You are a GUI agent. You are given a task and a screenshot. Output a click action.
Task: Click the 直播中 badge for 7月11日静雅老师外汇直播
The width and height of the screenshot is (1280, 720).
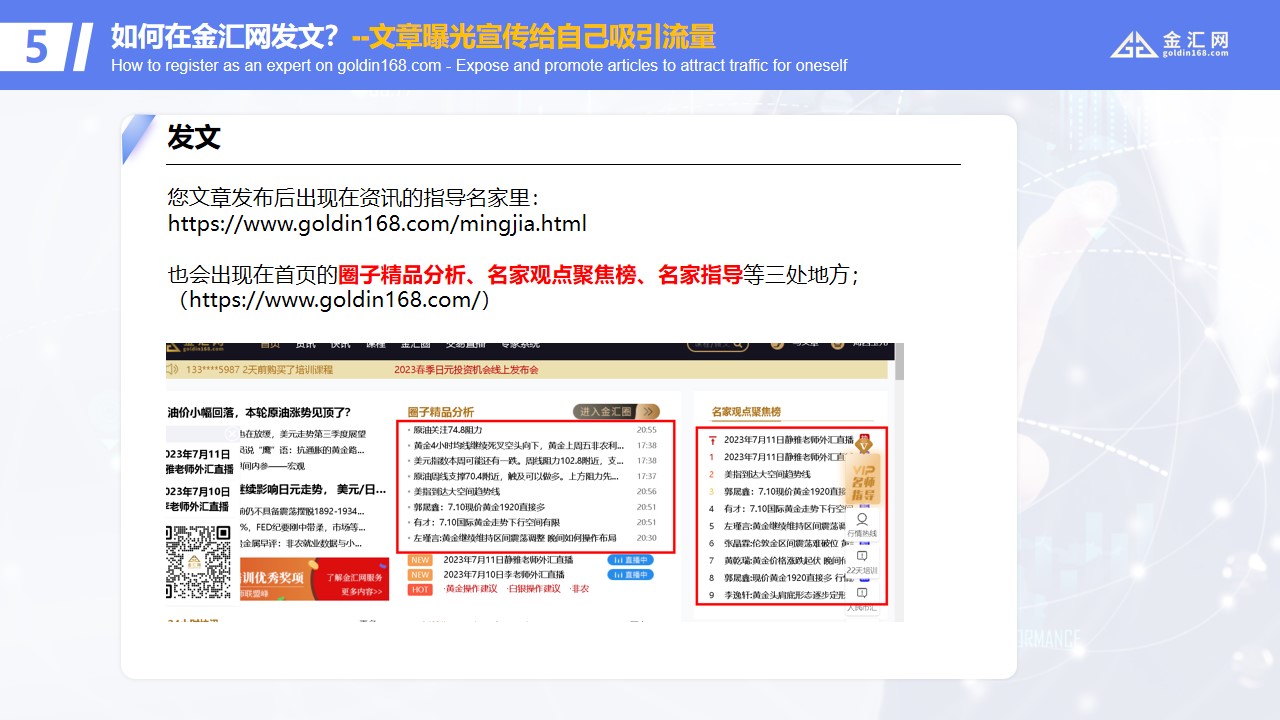click(630, 560)
